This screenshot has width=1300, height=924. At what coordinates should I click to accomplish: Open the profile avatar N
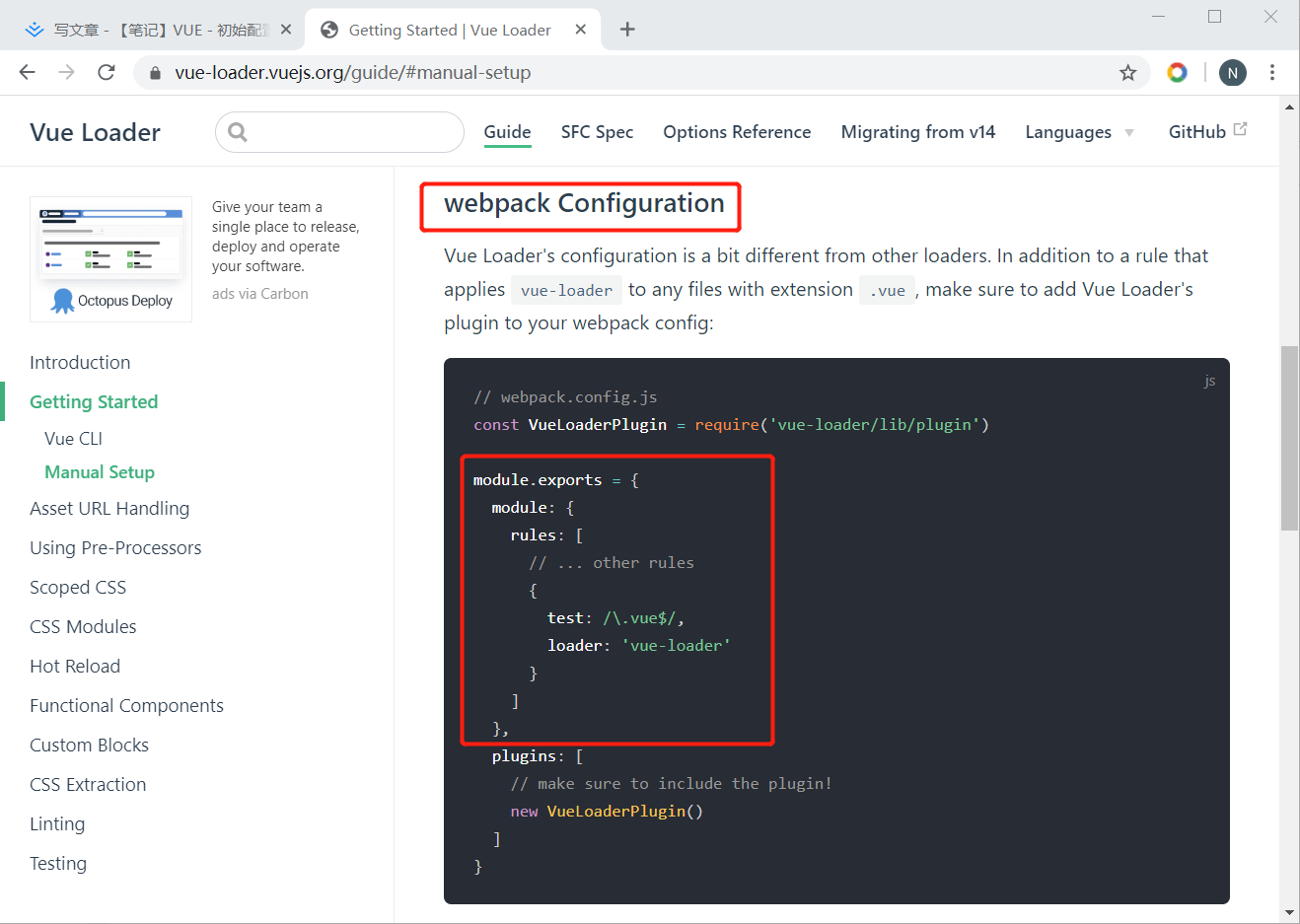pyautogui.click(x=1232, y=72)
